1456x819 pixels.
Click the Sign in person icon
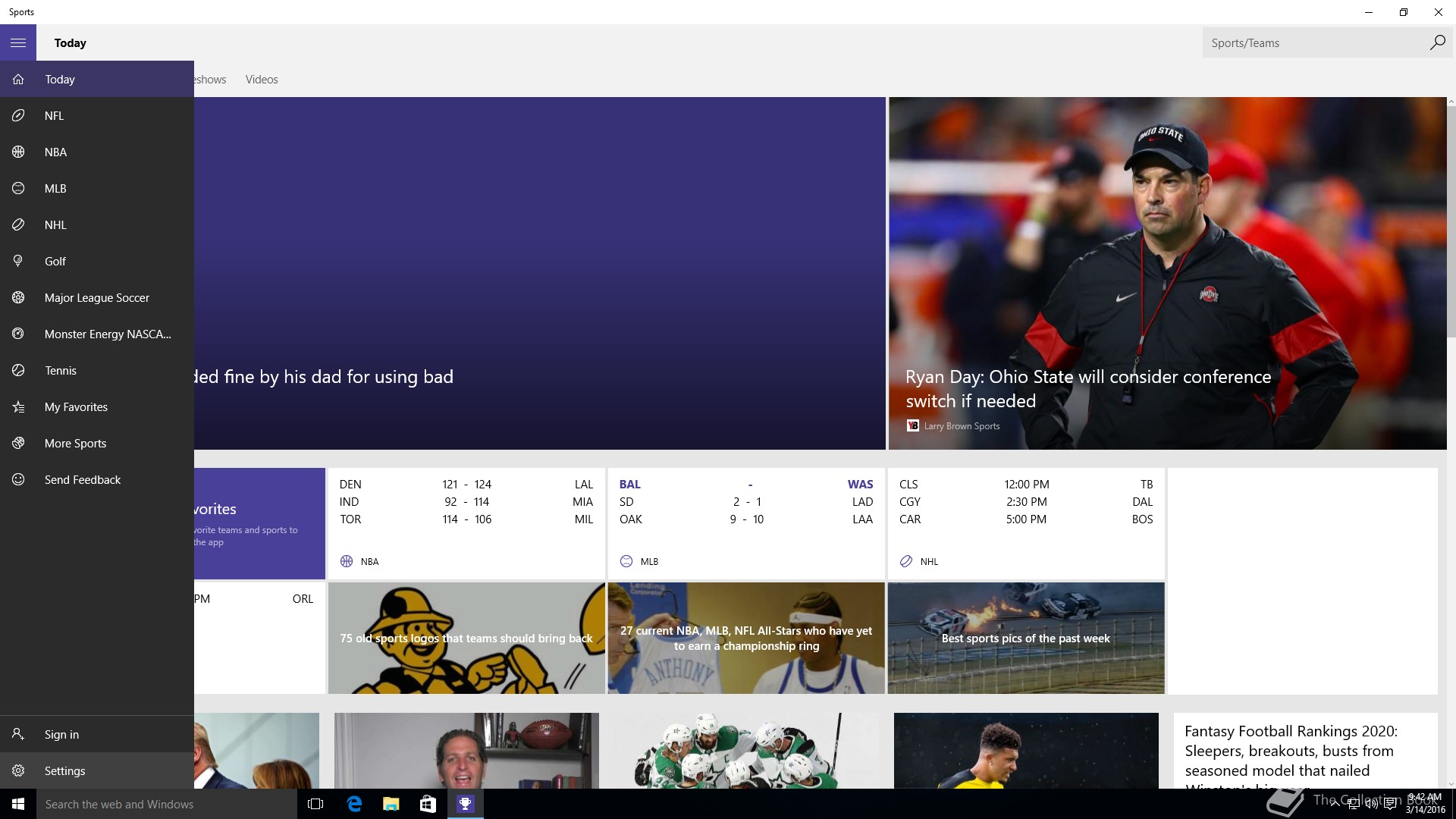(x=18, y=734)
